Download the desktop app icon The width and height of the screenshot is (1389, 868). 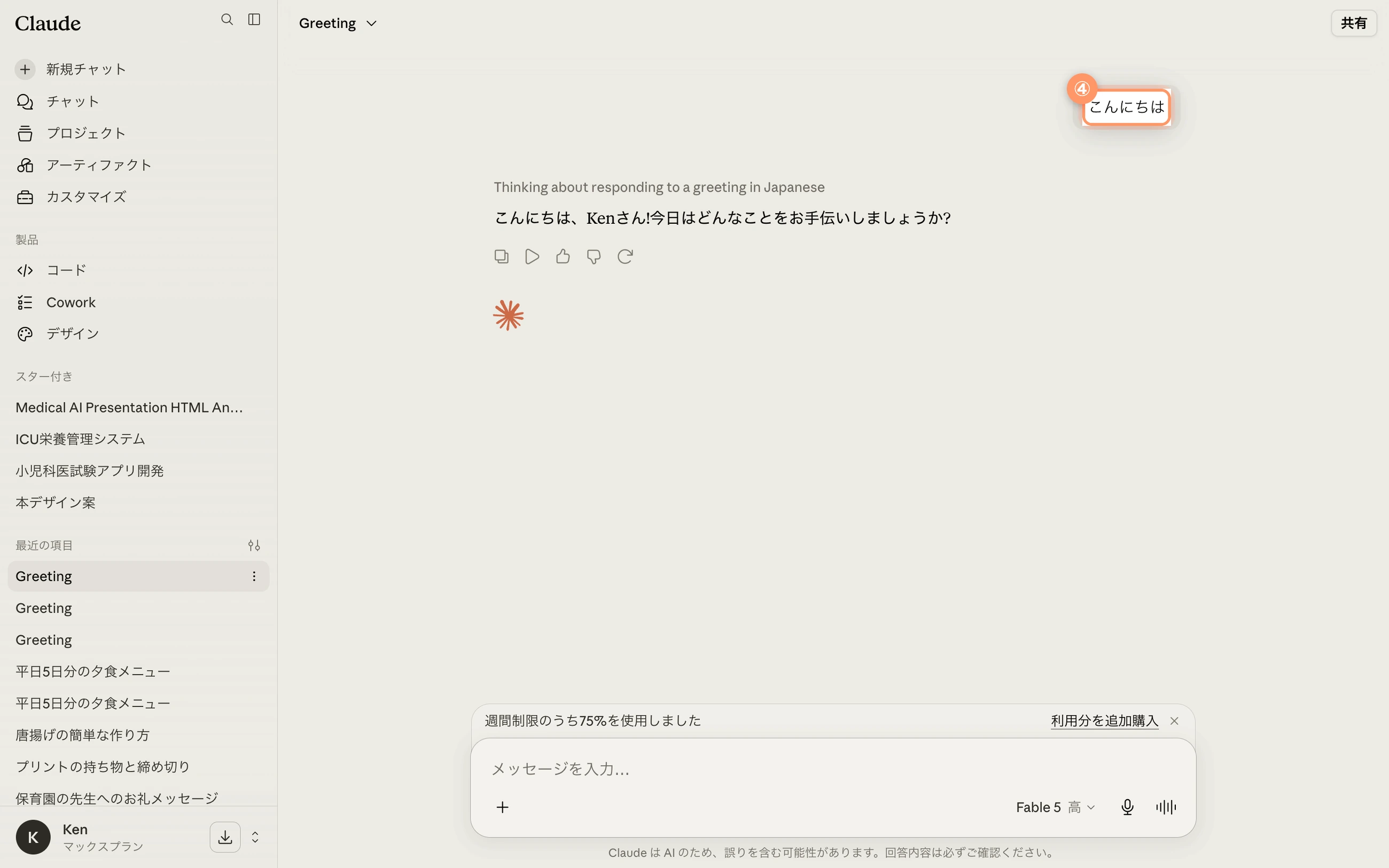225,838
